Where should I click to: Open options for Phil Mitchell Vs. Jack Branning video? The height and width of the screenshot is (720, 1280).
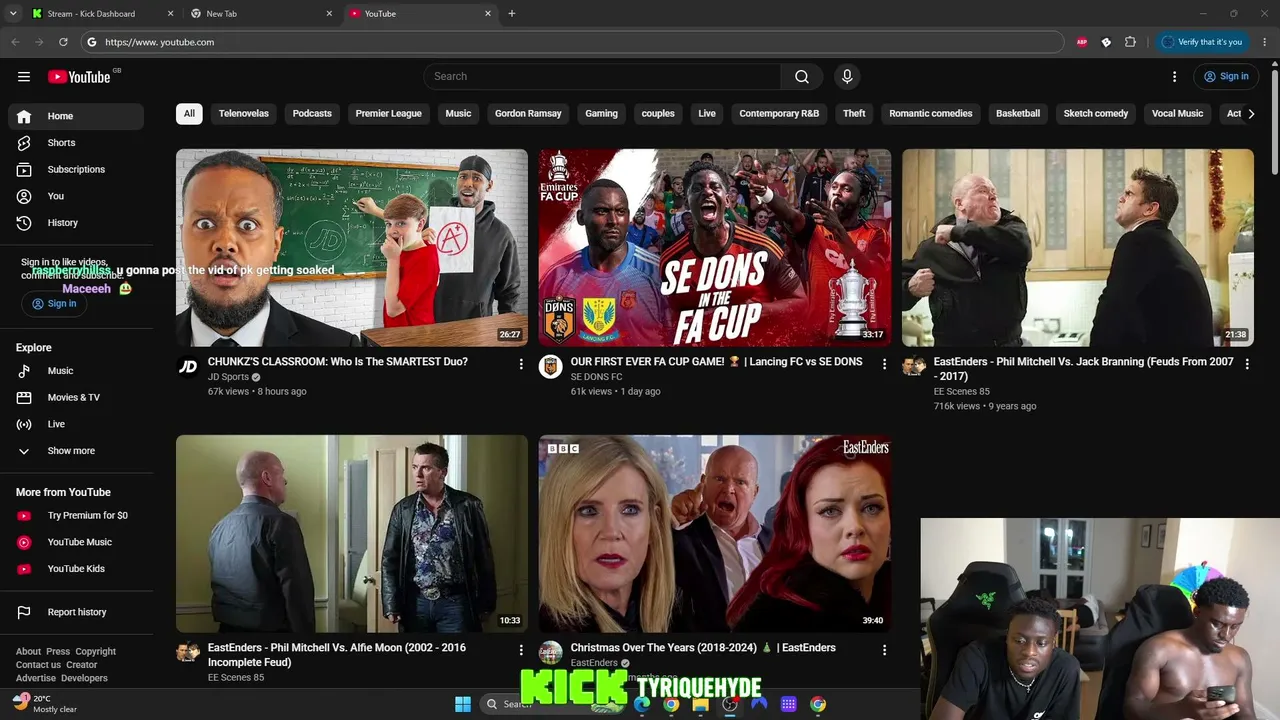point(1247,364)
